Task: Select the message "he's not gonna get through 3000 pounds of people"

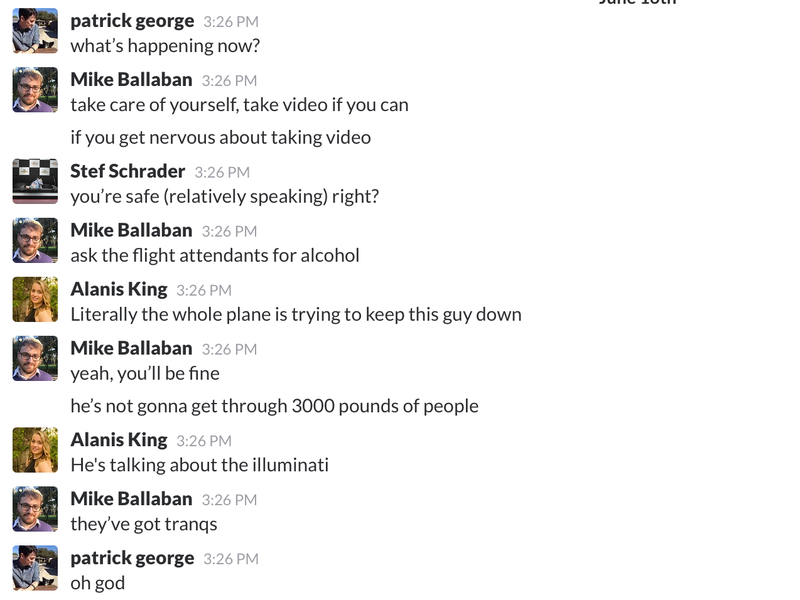Action: pyautogui.click(x=274, y=407)
